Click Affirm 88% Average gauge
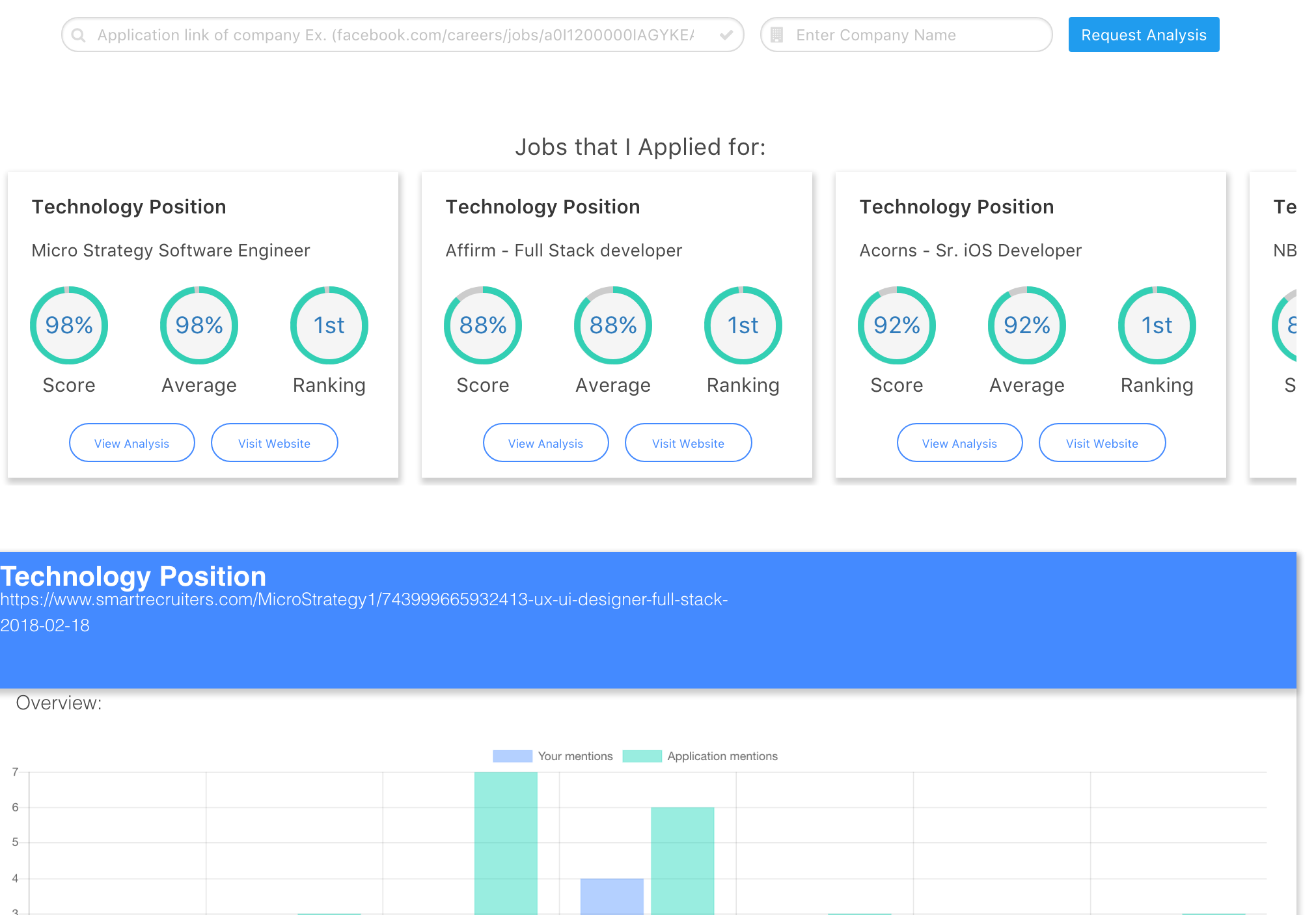 pos(612,325)
